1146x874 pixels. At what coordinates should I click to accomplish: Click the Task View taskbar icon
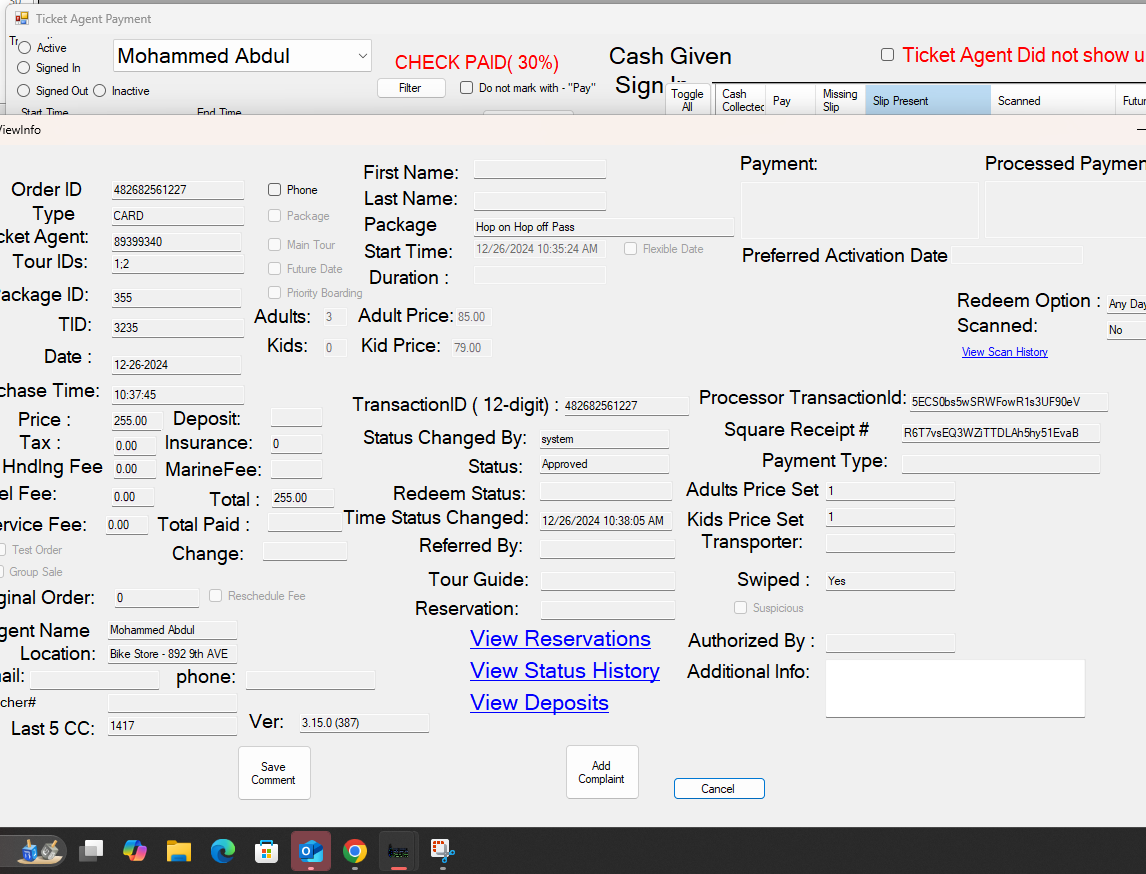[91, 851]
